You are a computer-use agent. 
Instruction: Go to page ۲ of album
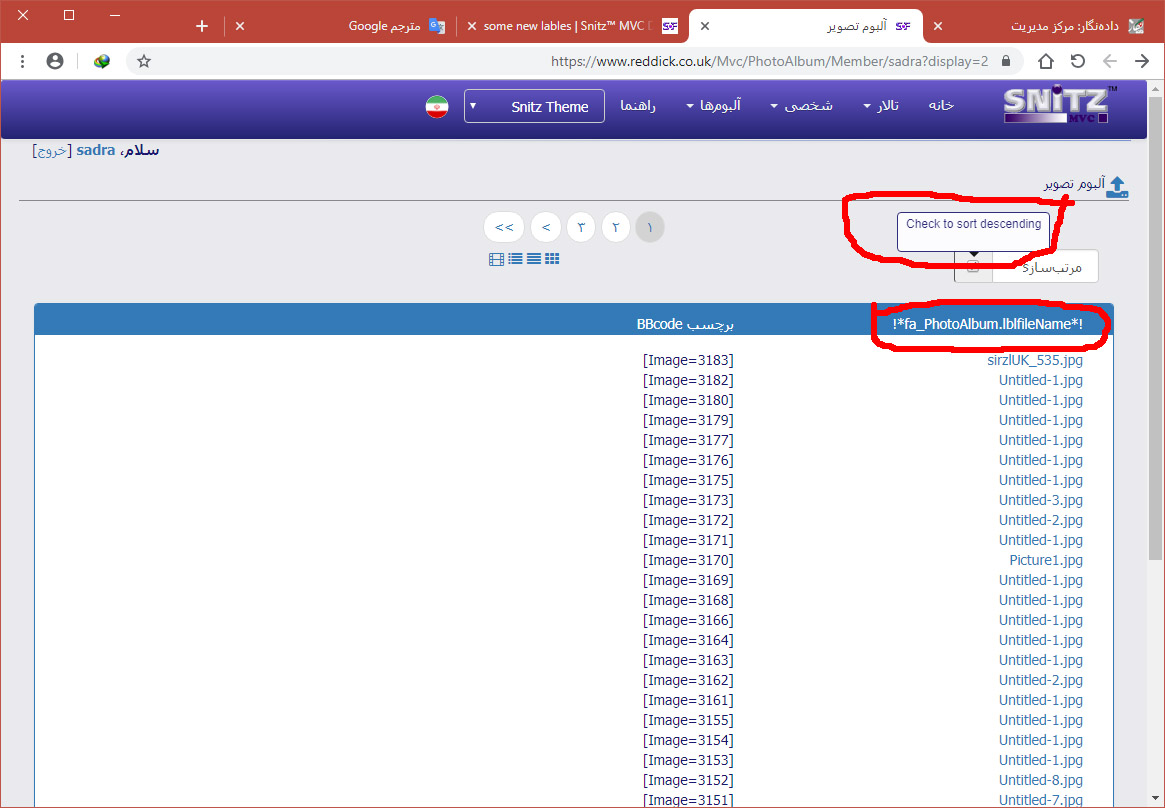click(x=616, y=228)
